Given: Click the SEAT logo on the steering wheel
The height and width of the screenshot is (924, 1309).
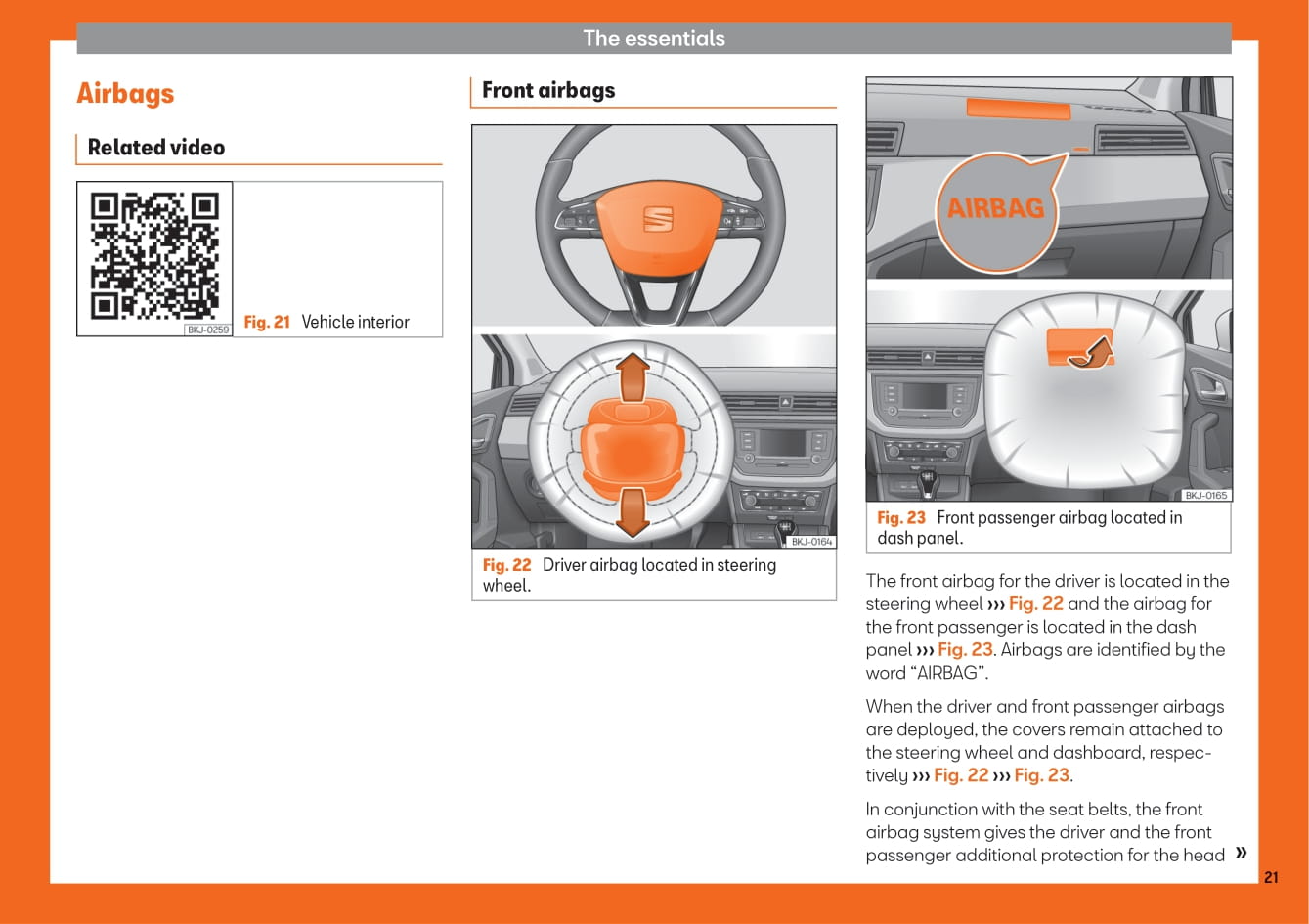Looking at the screenshot, I should point(658,219).
